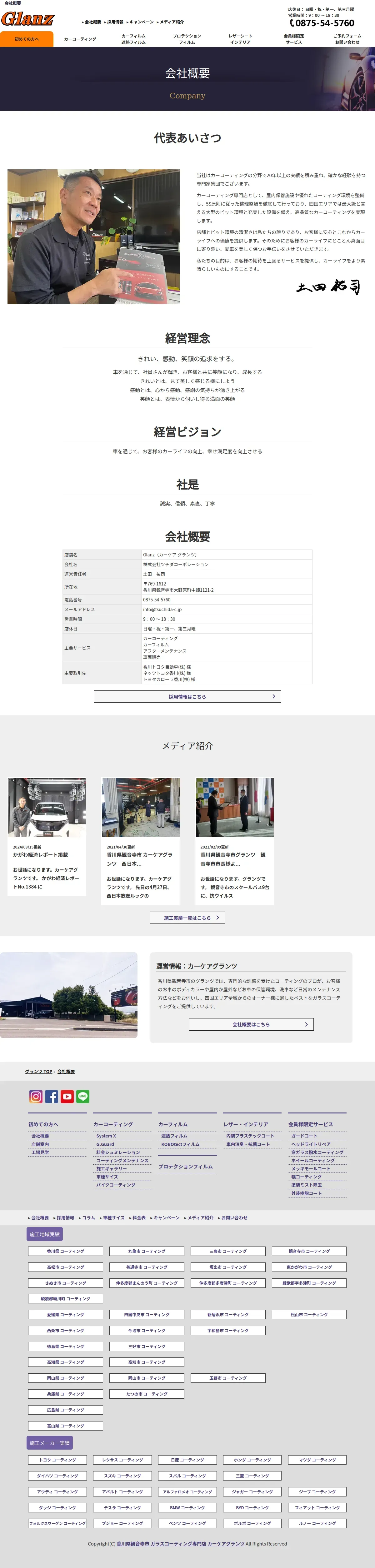Screen dimensions: 375x1568
Task: Click the info@tsuchida-c.jp email text
Action: [x=162, y=609]
